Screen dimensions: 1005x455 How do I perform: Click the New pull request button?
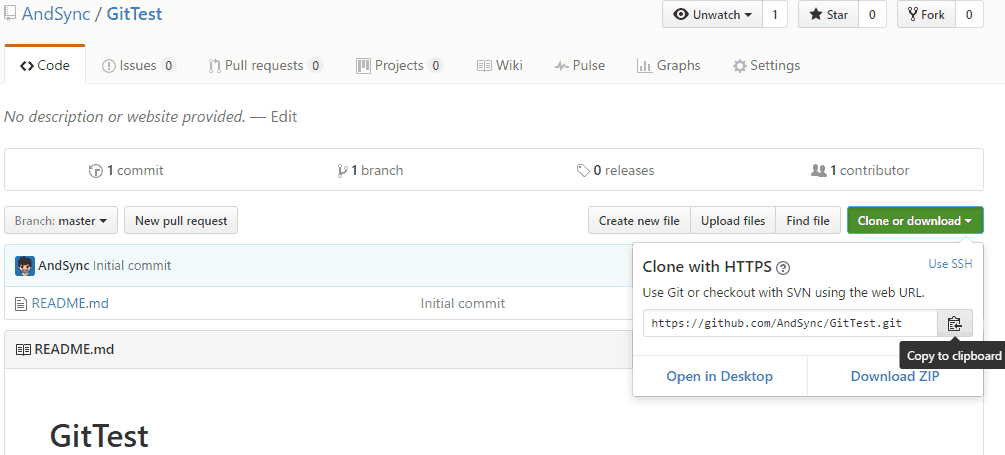pos(181,221)
